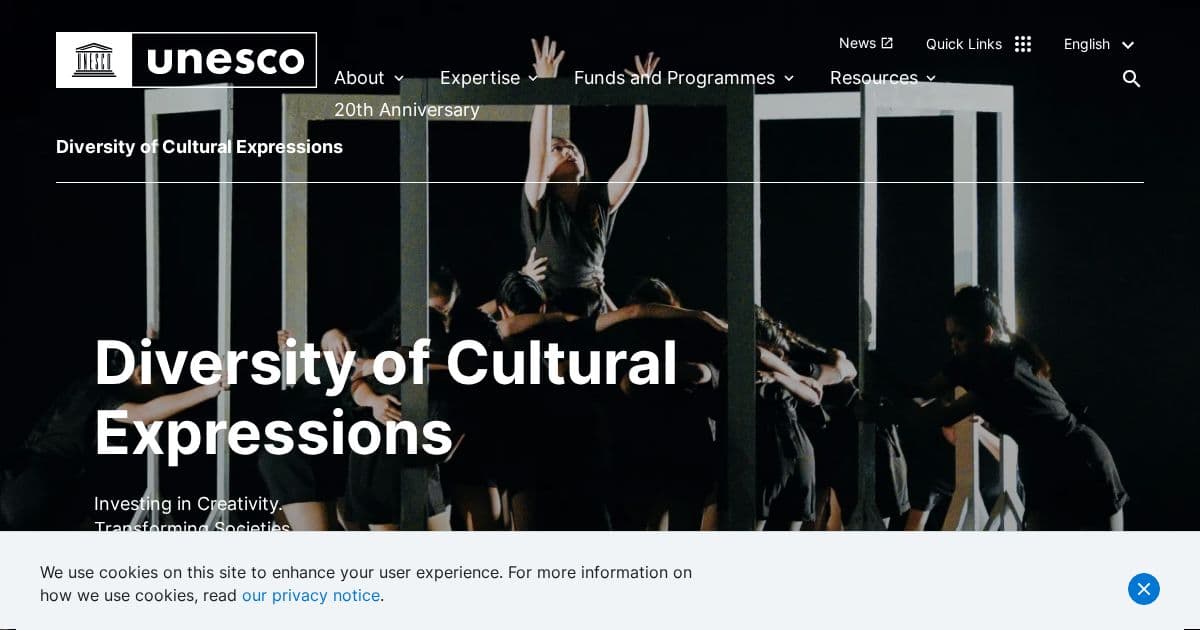
Task: Open the search magnifier icon
Action: tap(1131, 78)
